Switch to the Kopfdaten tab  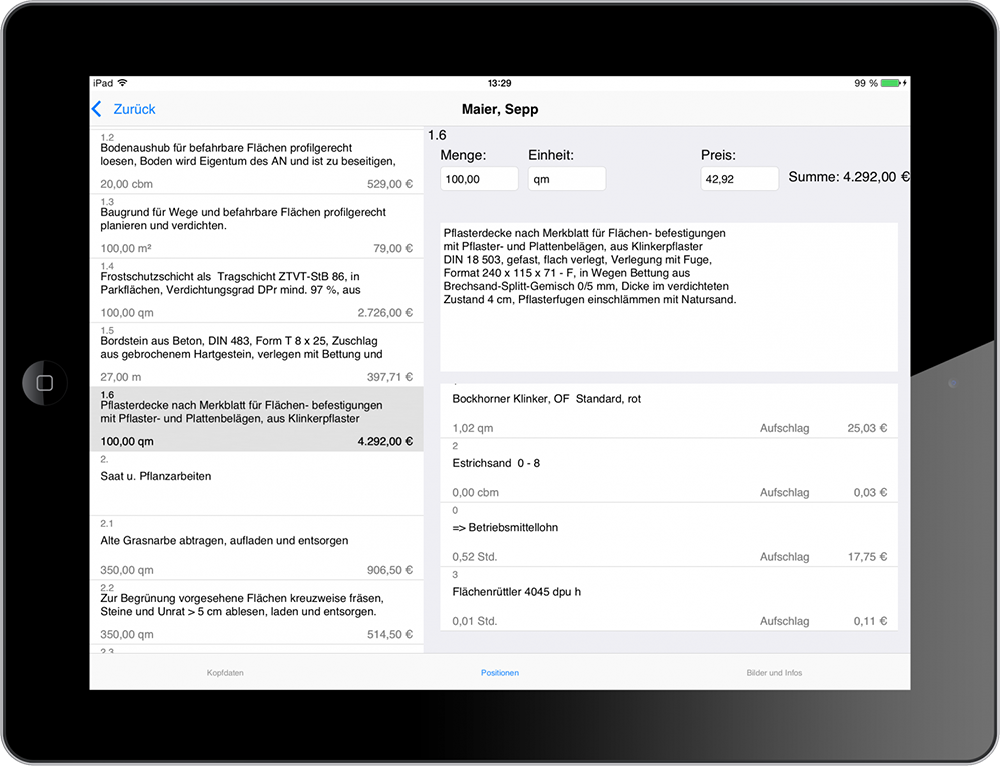tap(225, 673)
